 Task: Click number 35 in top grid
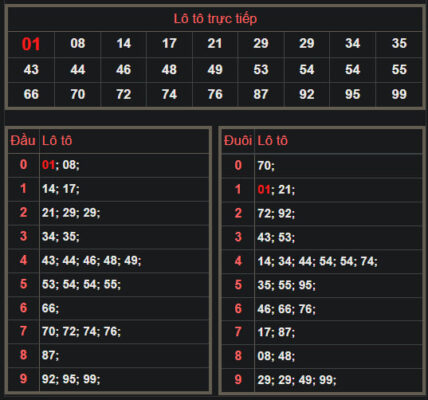coord(399,44)
